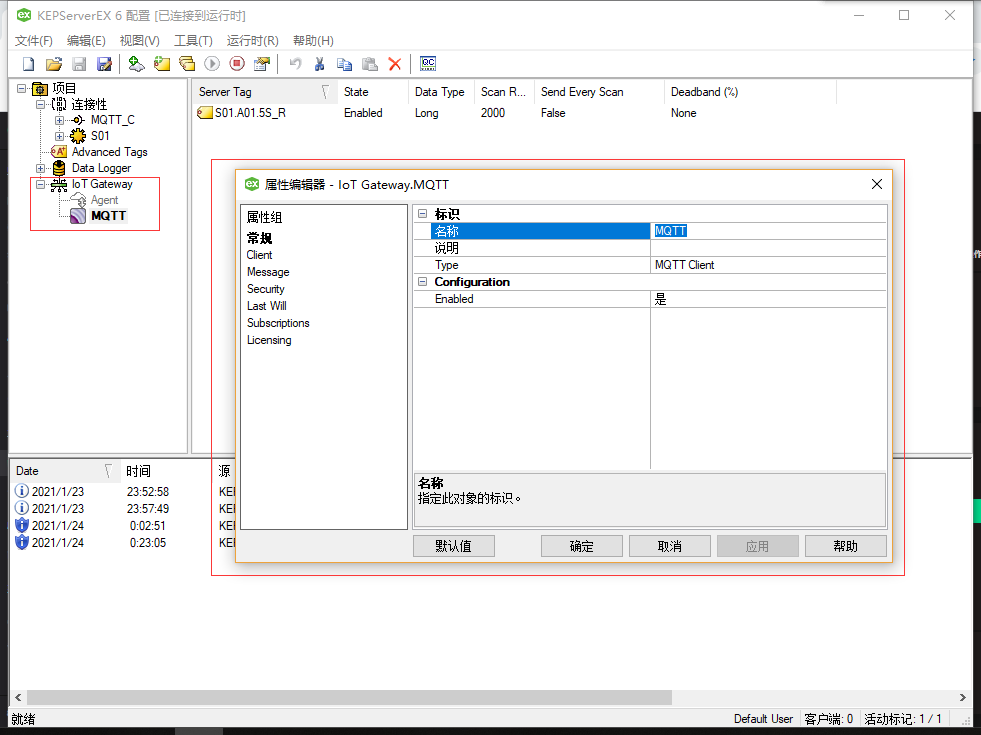
Task: Select the MQTT agent tree icon
Action: pos(78,216)
